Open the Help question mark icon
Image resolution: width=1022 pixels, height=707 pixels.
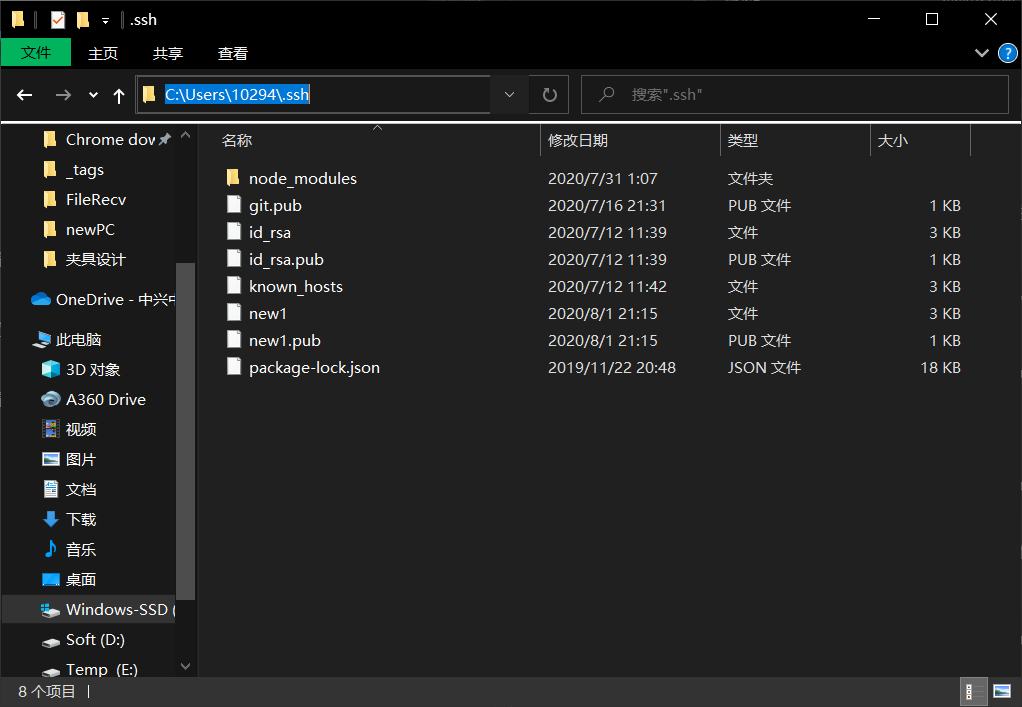[1008, 53]
